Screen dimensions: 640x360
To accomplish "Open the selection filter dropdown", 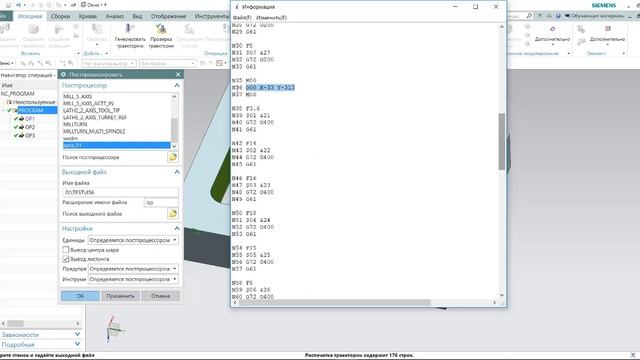I will pyautogui.click(x=109, y=63).
